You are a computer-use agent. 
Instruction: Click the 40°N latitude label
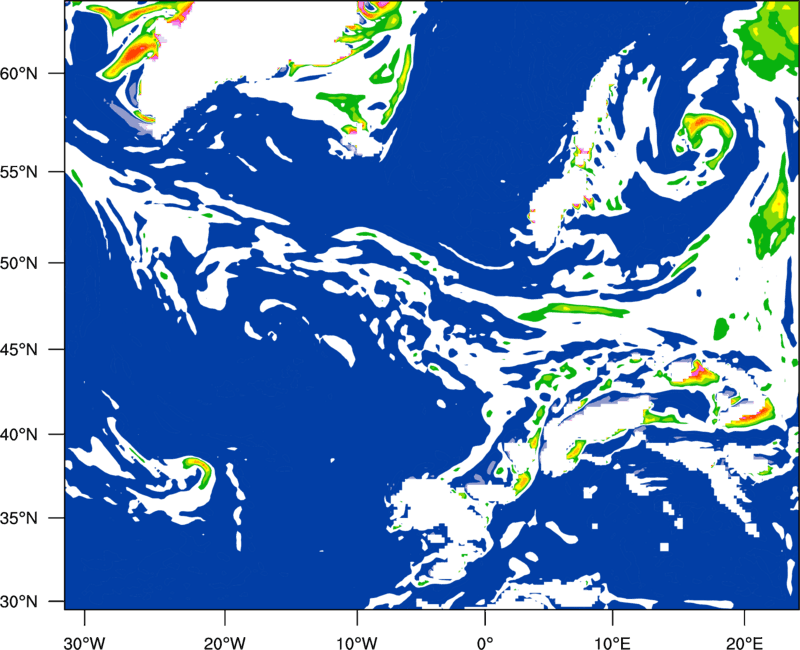pyautogui.click(x=19, y=434)
